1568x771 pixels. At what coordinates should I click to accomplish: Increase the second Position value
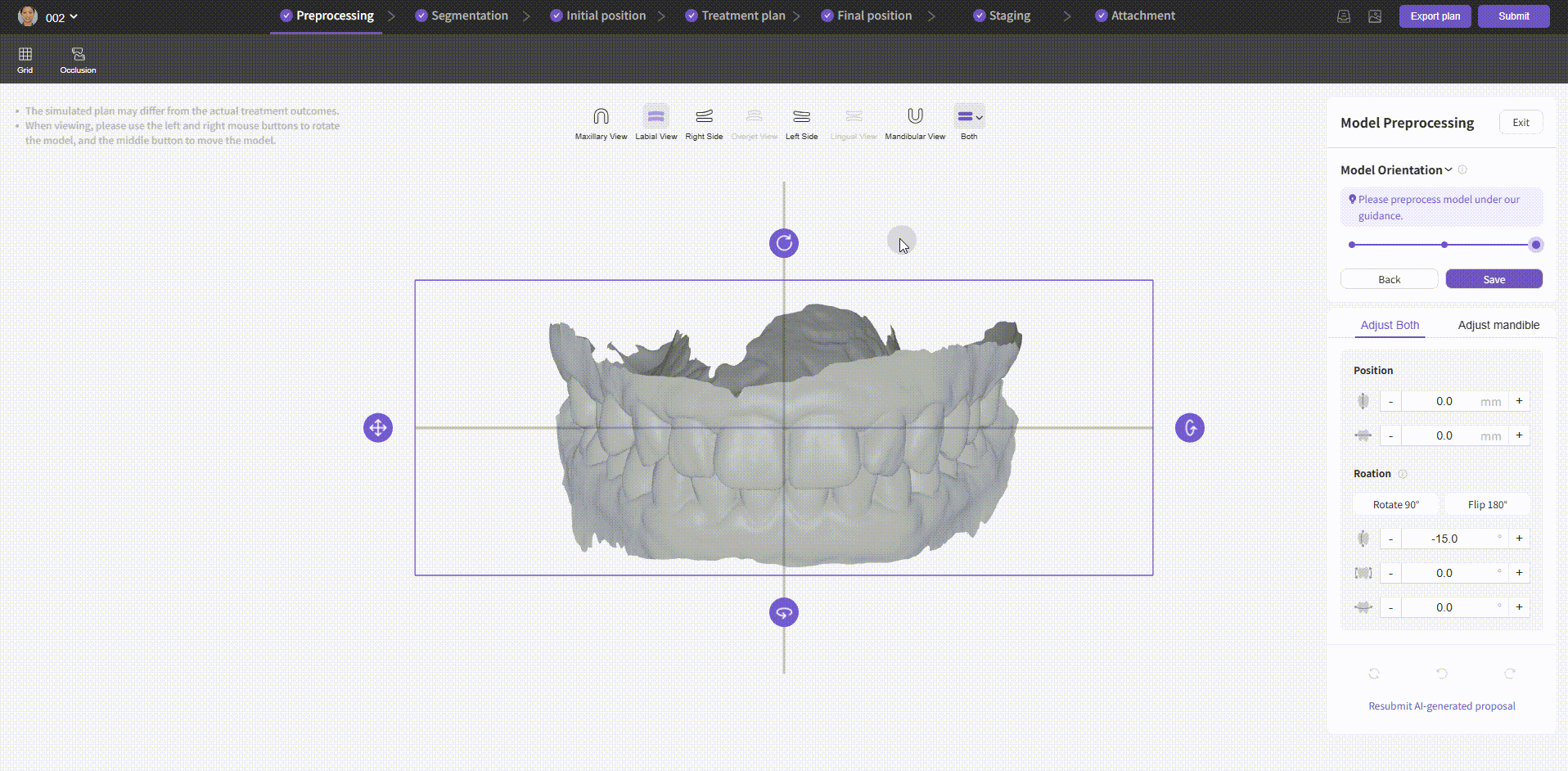point(1519,435)
